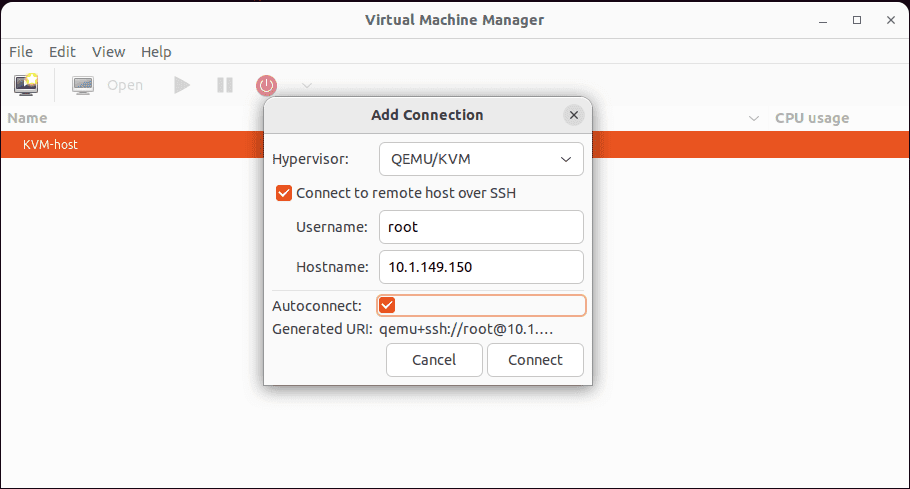Uncheck Connect to remote host over SSH

(284, 193)
